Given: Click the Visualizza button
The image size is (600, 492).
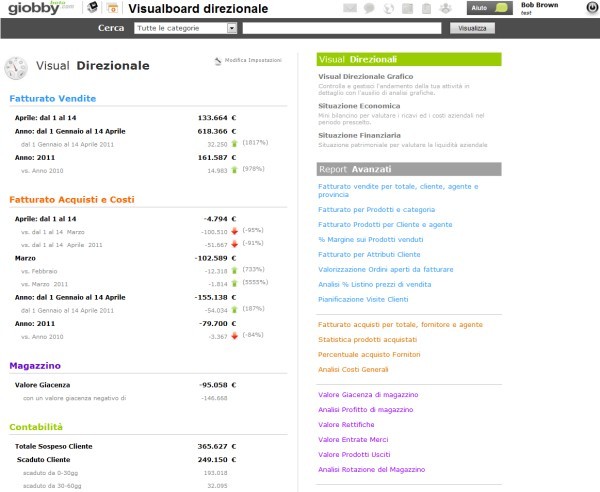Looking at the screenshot, I should point(472,28).
